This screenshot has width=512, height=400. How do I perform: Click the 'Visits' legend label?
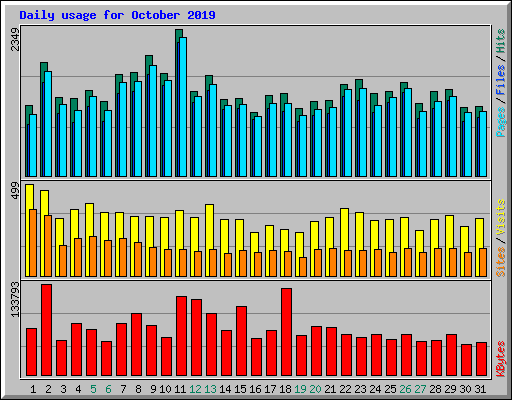tap(501, 218)
